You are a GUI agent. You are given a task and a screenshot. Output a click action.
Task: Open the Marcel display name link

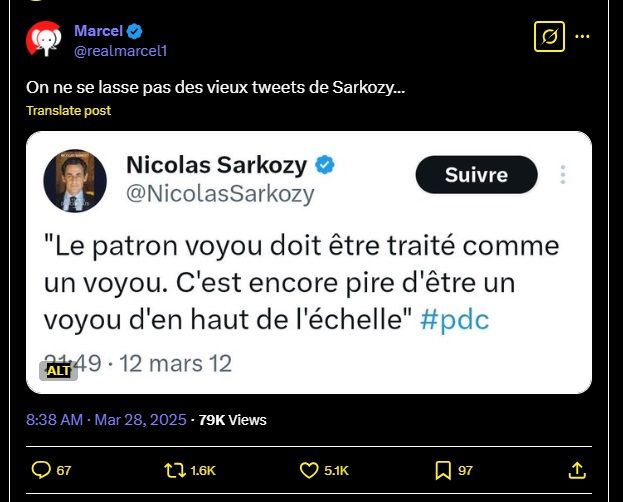pos(98,30)
